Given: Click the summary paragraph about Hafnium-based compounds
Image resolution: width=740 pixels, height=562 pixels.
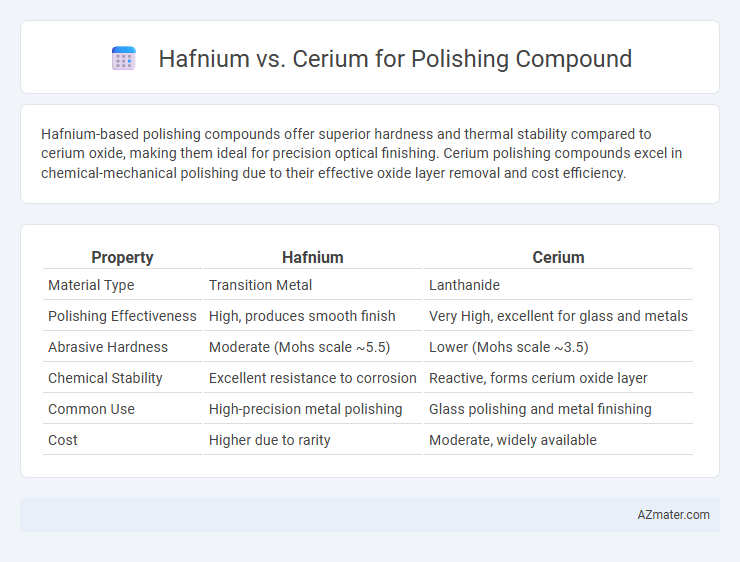Looking at the screenshot, I should pyautogui.click(x=362, y=154).
